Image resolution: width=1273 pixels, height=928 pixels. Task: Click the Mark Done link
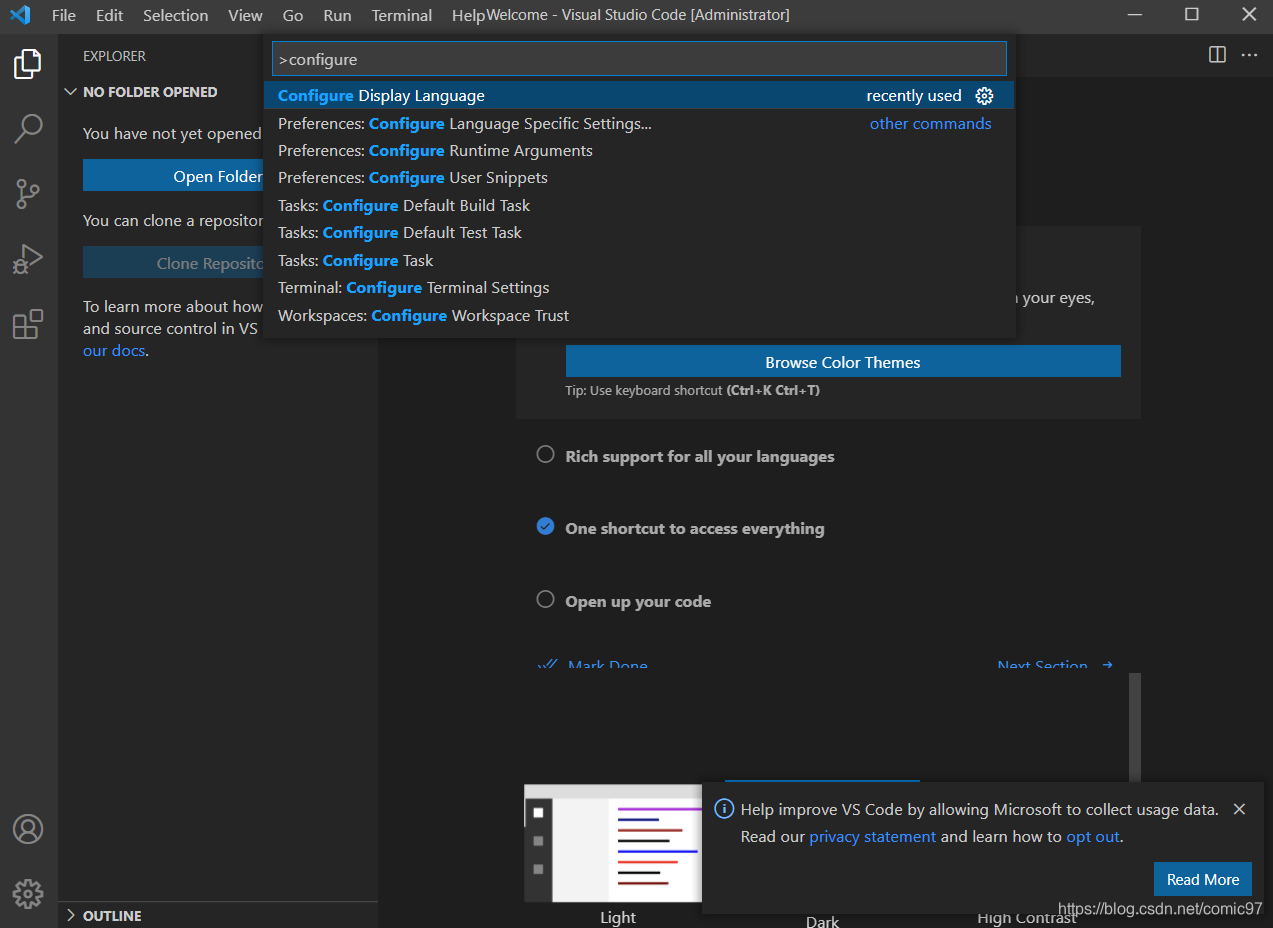pos(593,665)
